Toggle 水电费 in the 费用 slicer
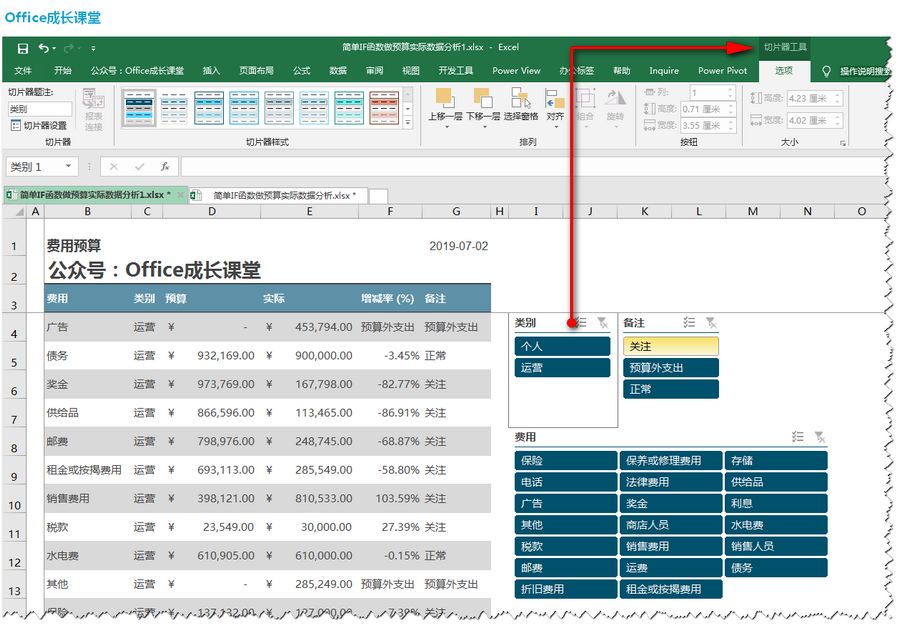 click(x=776, y=525)
